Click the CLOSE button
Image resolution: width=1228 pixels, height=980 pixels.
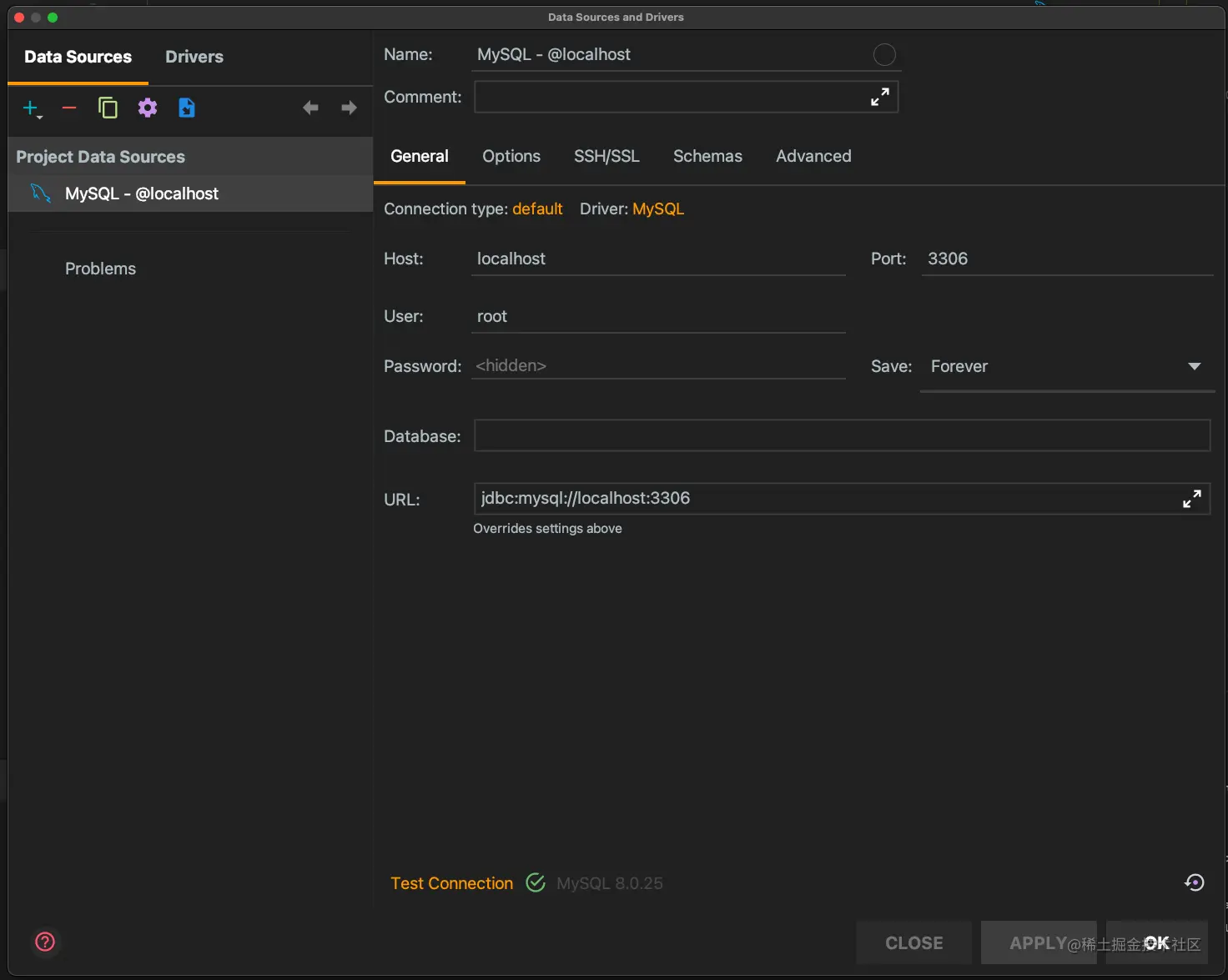click(x=914, y=942)
